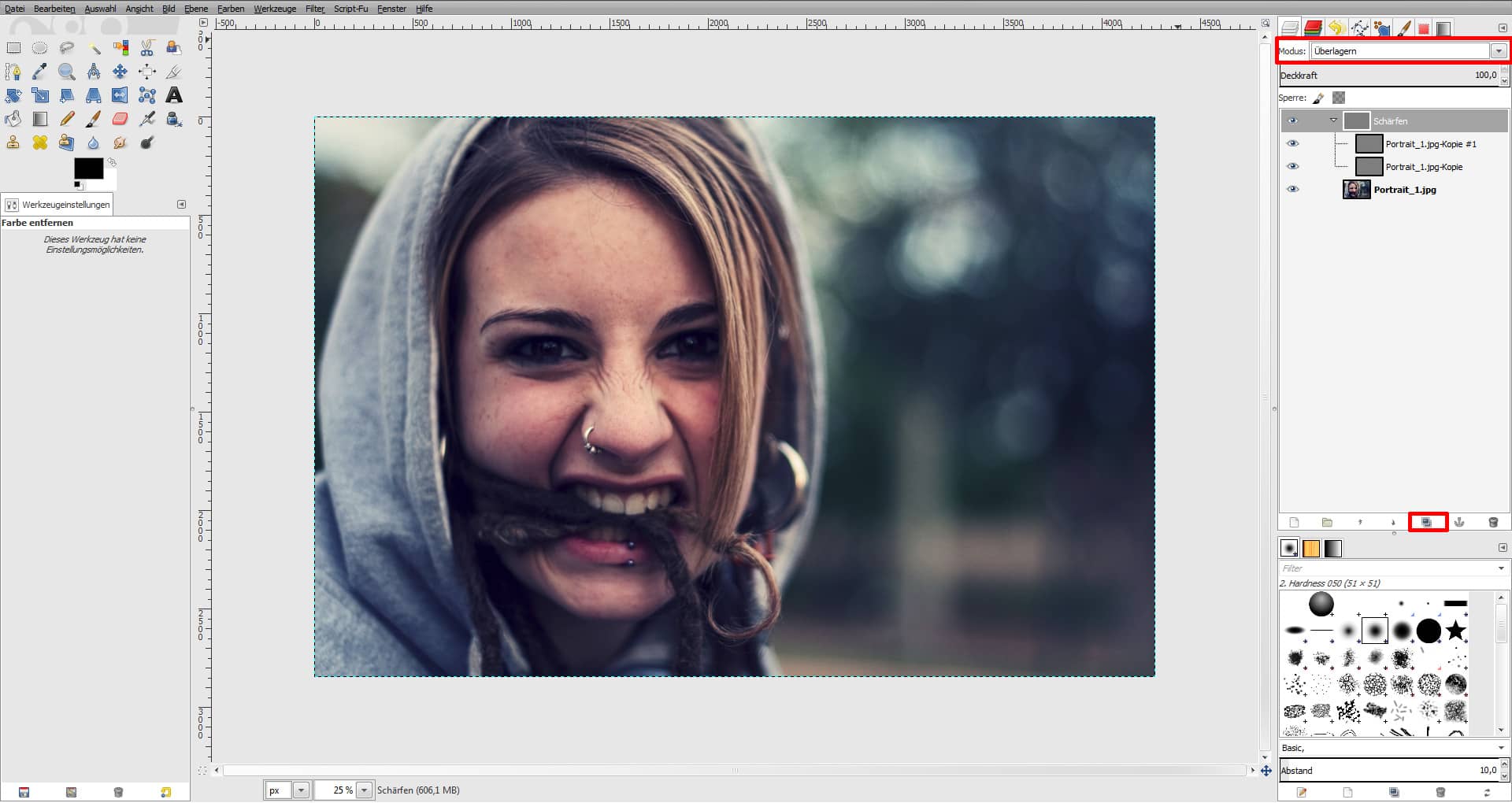Viewport: 1512px width, 803px height.
Task: Switch to the gradients tab above Filter
Action: point(1332,548)
